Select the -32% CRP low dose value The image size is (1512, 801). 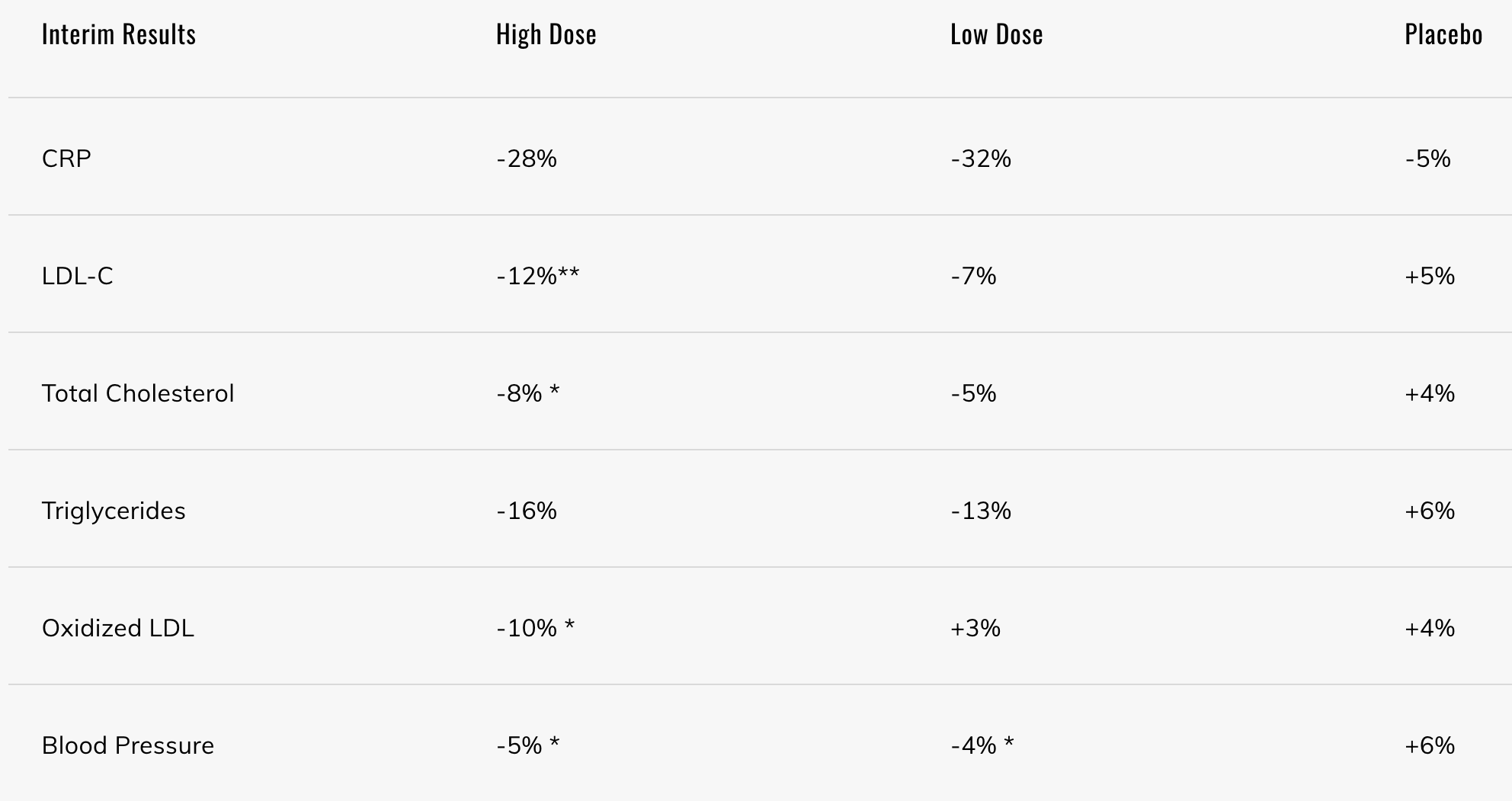[981, 159]
